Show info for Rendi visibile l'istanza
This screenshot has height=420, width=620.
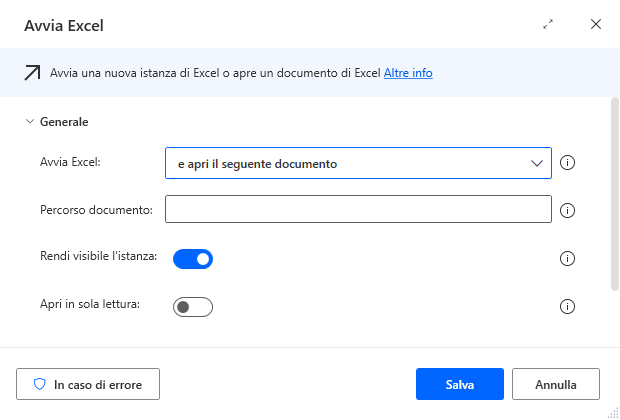pyautogui.click(x=567, y=259)
